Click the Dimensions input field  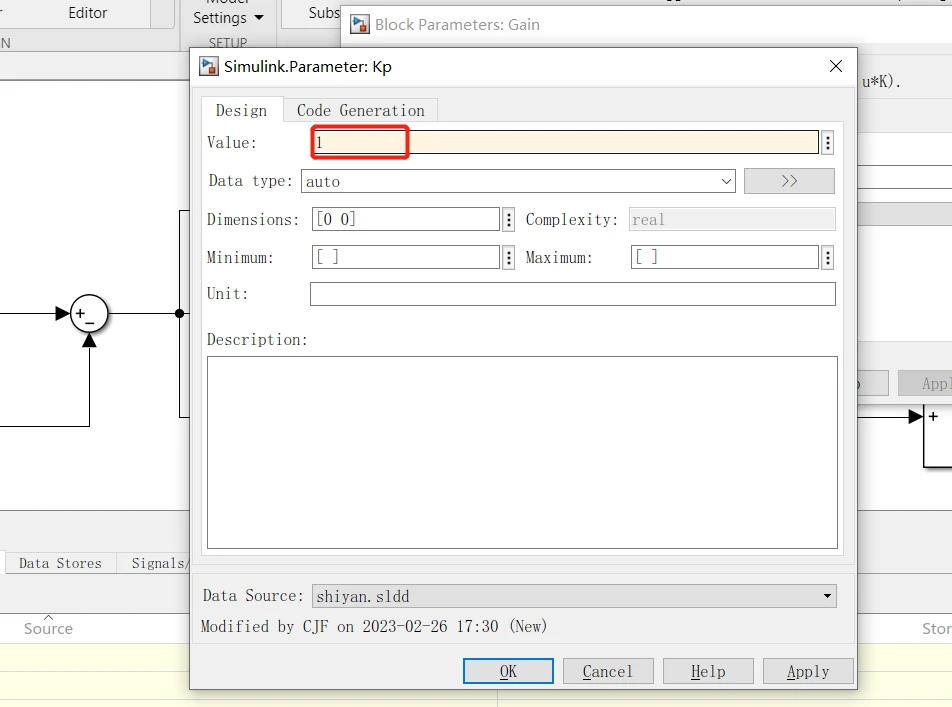point(406,219)
